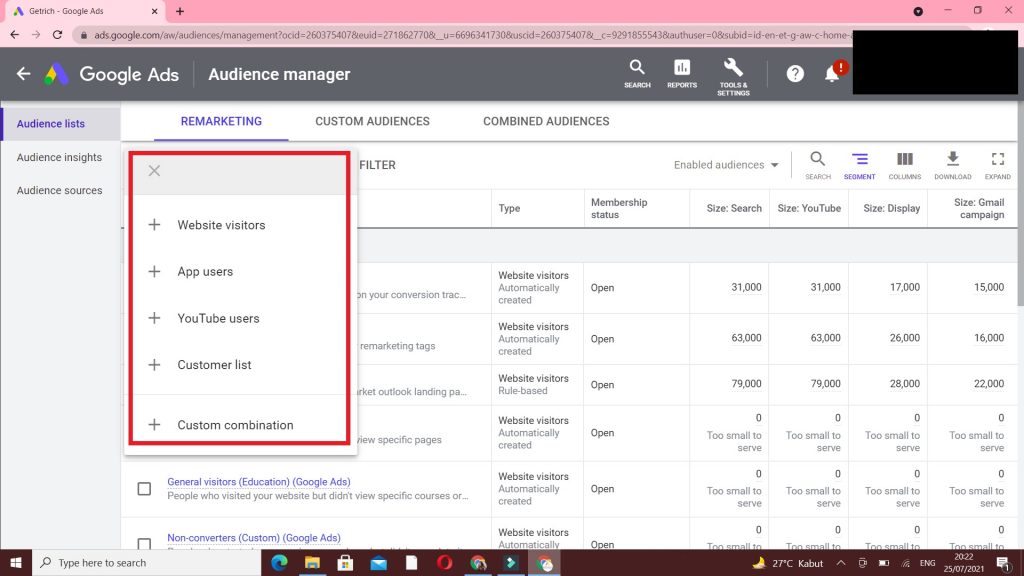Image resolution: width=1024 pixels, height=576 pixels.
Task: Click the Segment icon in table toolbar
Action: coord(859,165)
